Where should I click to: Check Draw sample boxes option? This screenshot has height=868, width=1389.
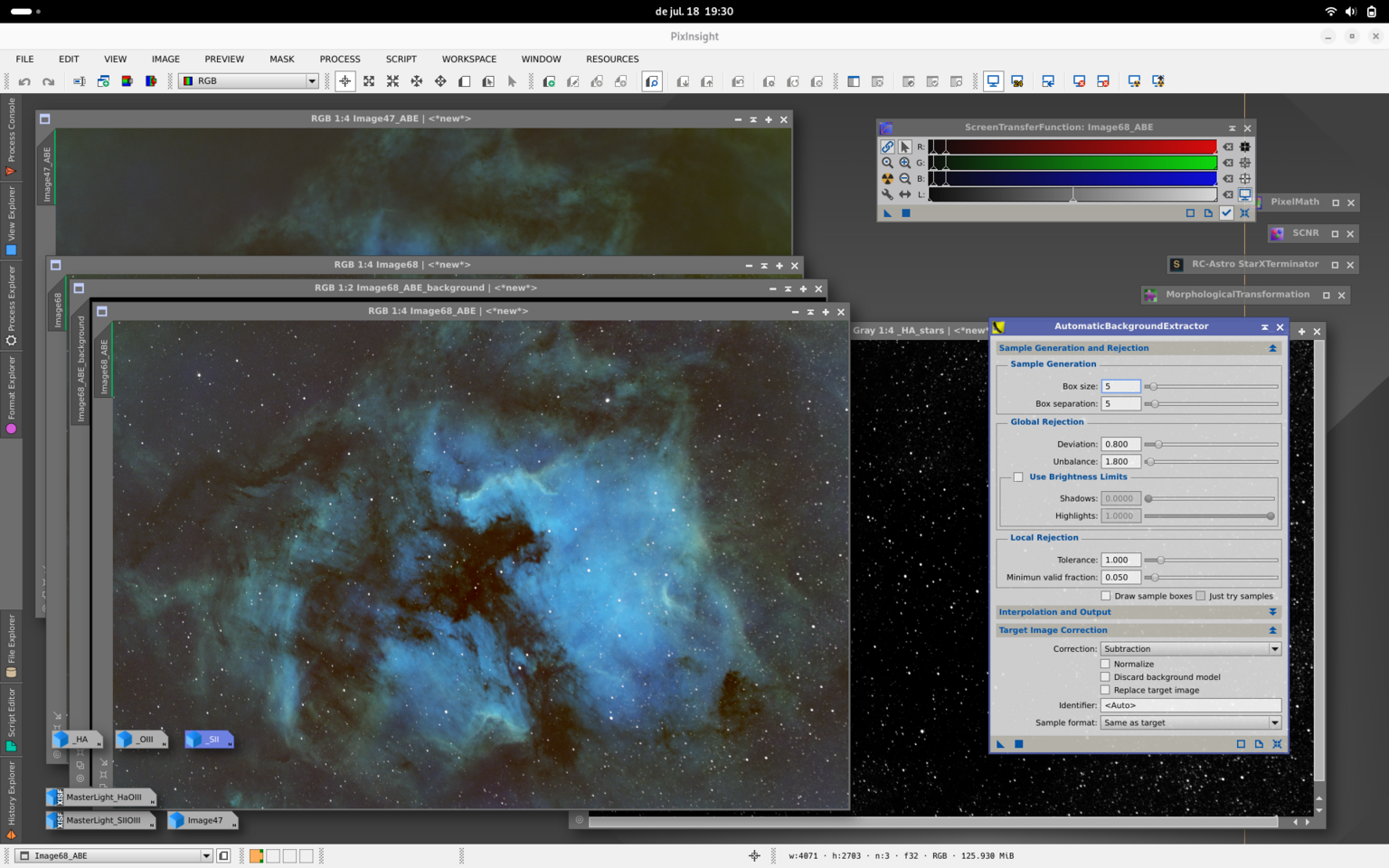[x=1106, y=596]
